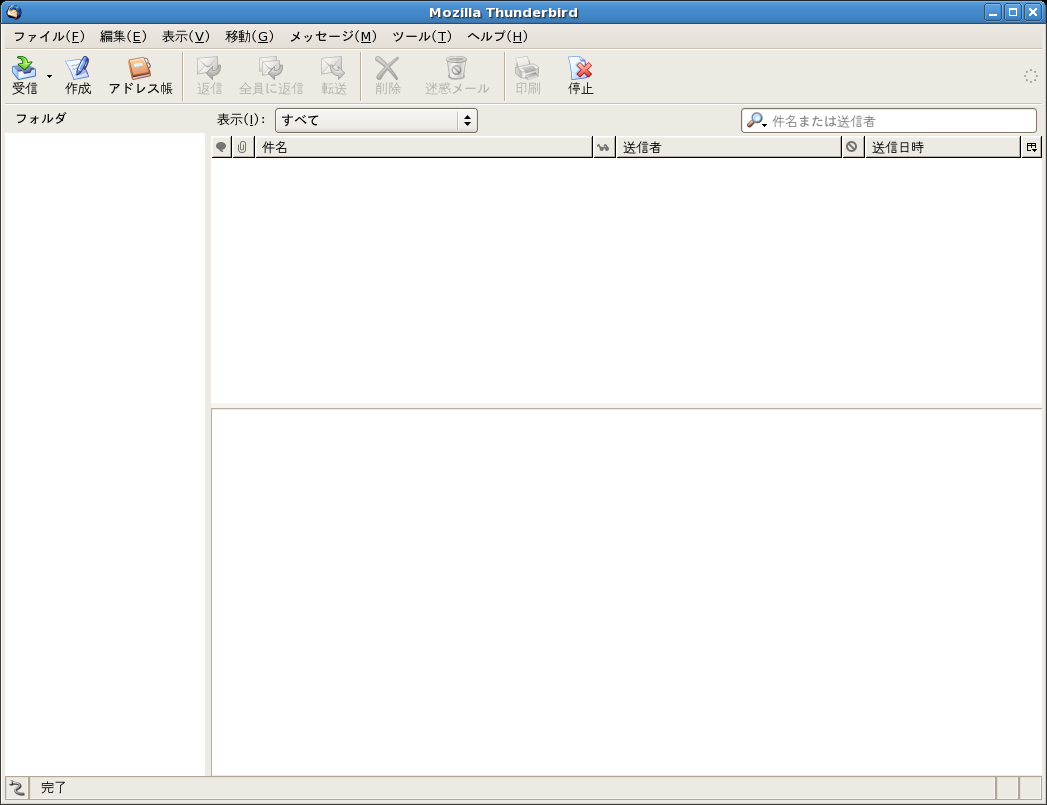Maximize the Thunderbird window
Image resolution: width=1047 pixels, height=805 pixels.
1013,12
